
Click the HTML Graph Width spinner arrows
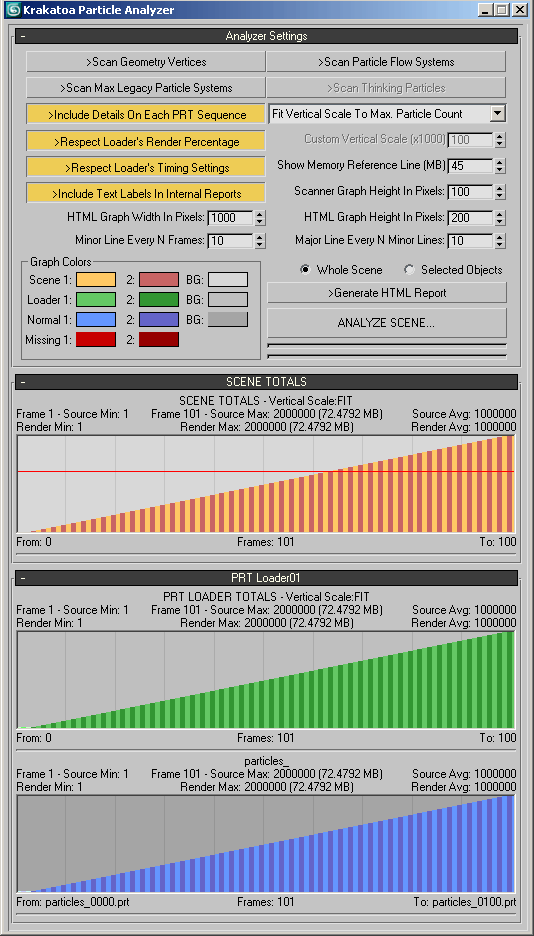pyautogui.click(x=260, y=218)
